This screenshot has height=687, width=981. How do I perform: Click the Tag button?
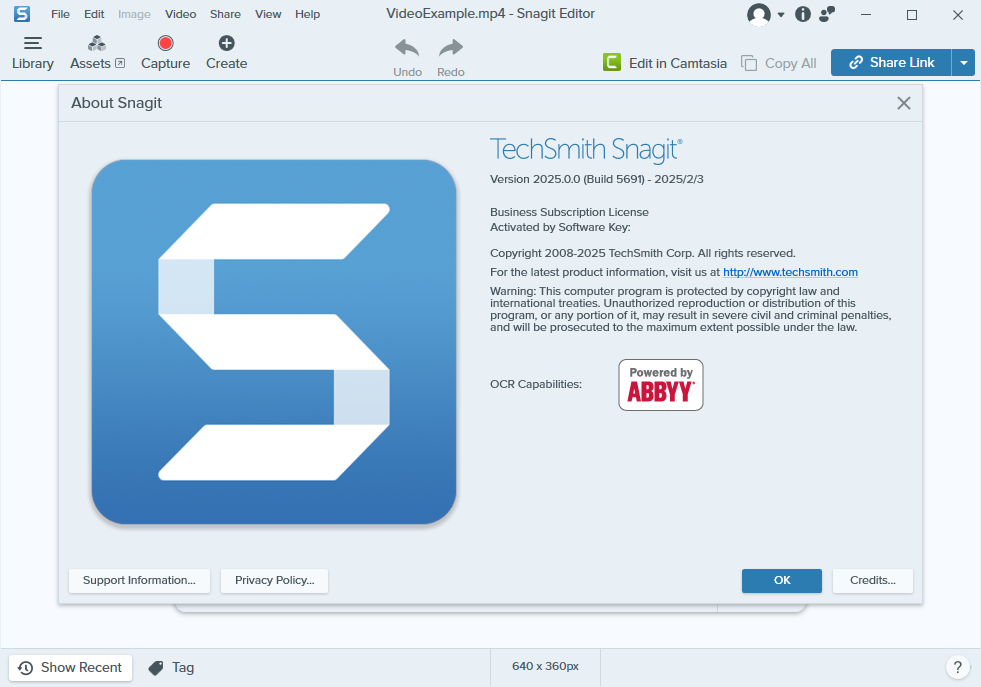pyautogui.click(x=171, y=668)
